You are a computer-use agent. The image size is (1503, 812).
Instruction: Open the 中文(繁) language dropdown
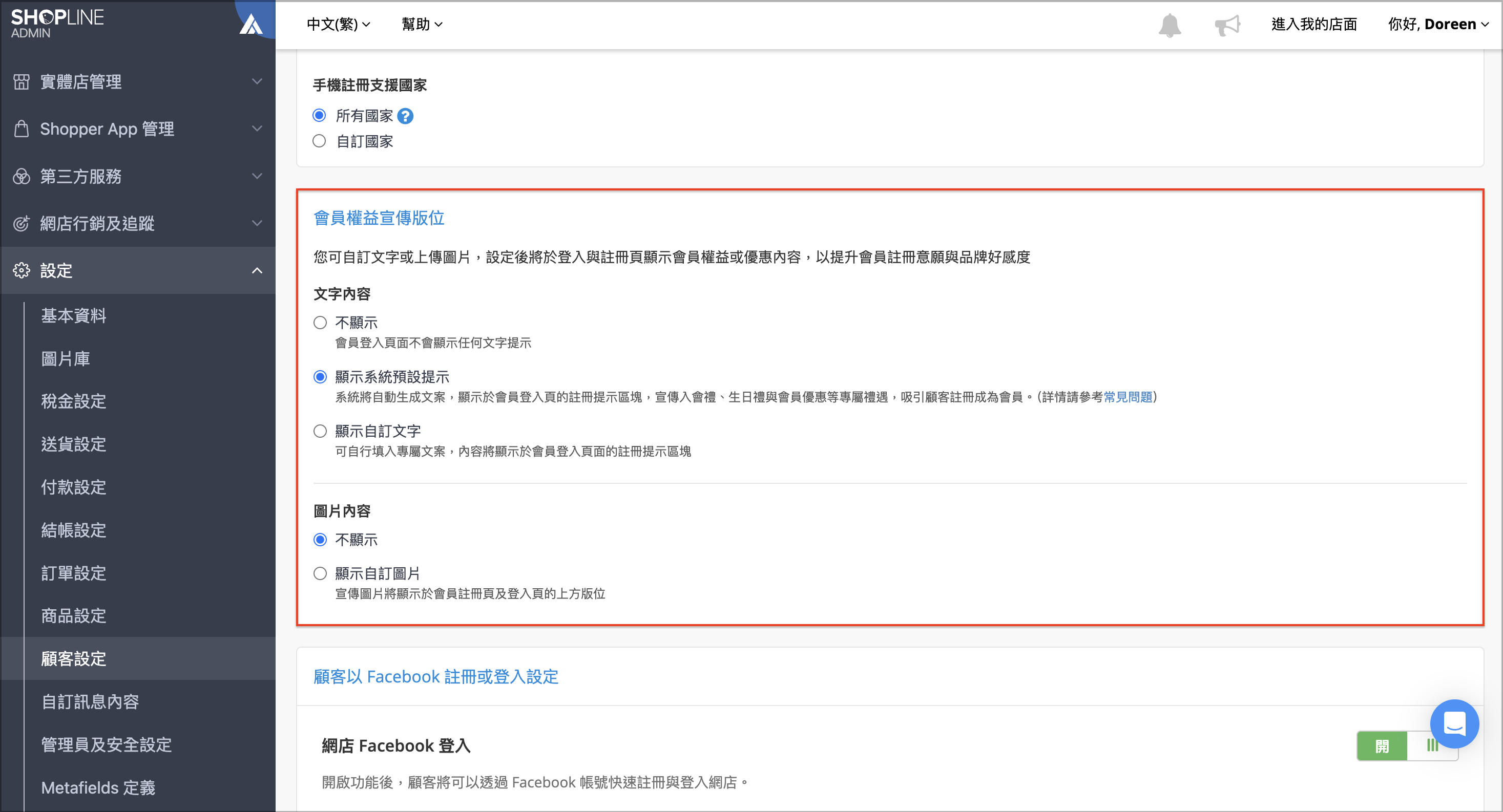[339, 25]
